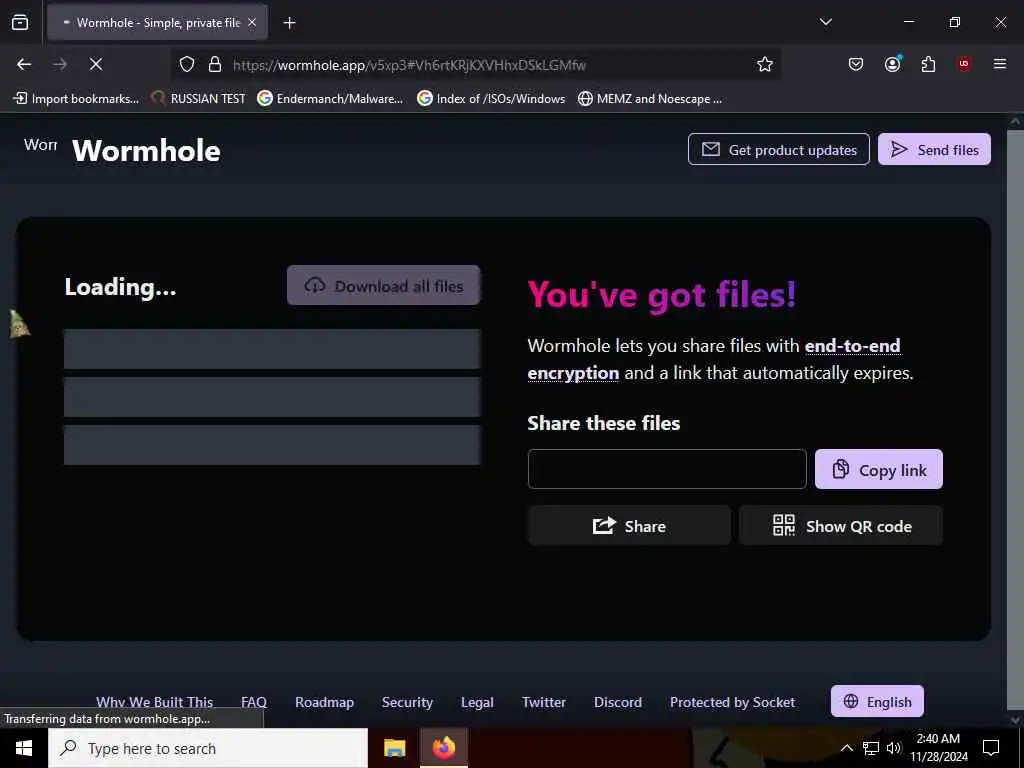Image resolution: width=1024 pixels, height=768 pixels.
Task: Click Send files button
Action: (934, 150)
